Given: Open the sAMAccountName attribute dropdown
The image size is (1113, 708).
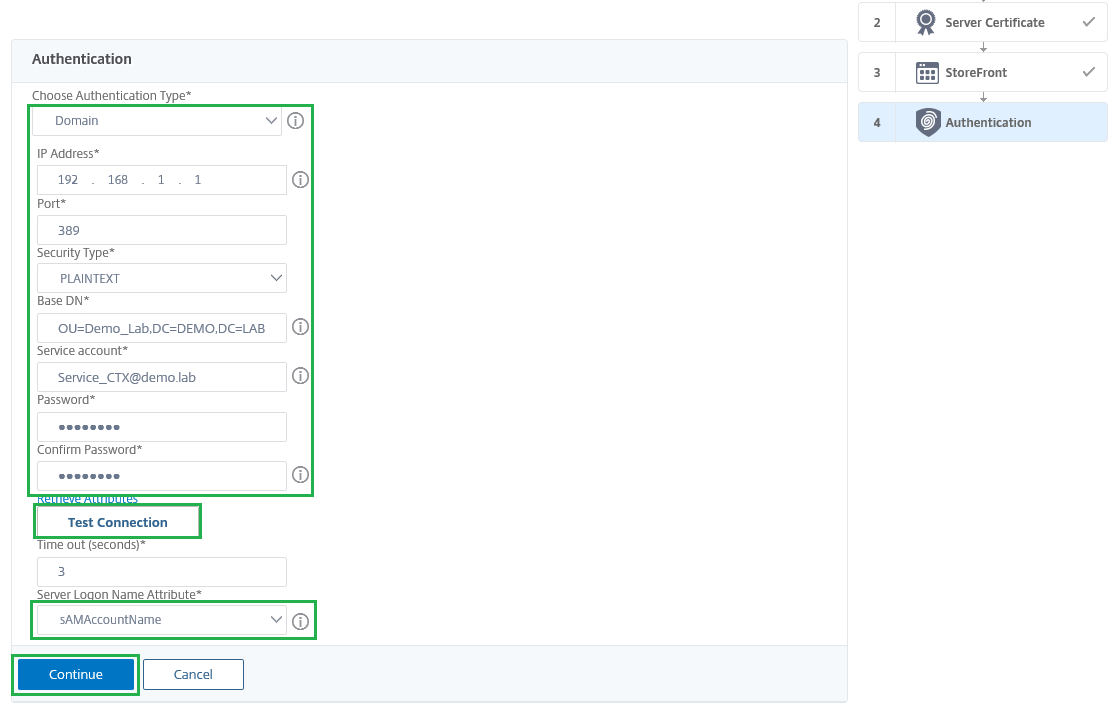Looking at the screenshot, I should click(x=162, y=620).
